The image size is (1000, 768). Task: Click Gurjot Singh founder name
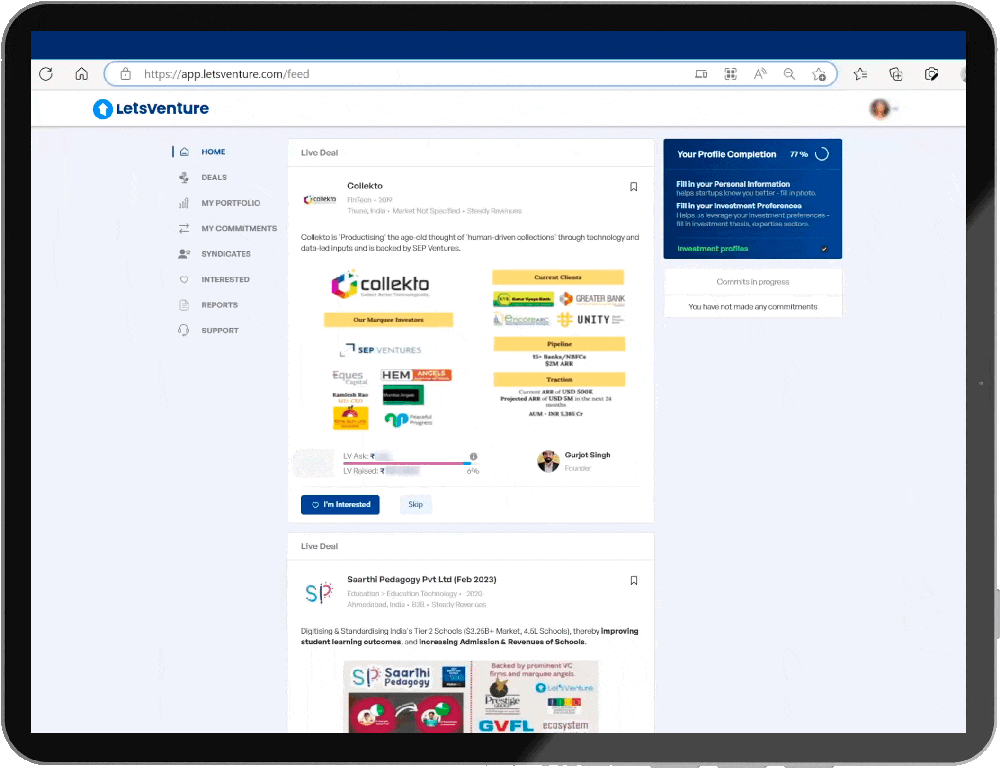point(587,455)
